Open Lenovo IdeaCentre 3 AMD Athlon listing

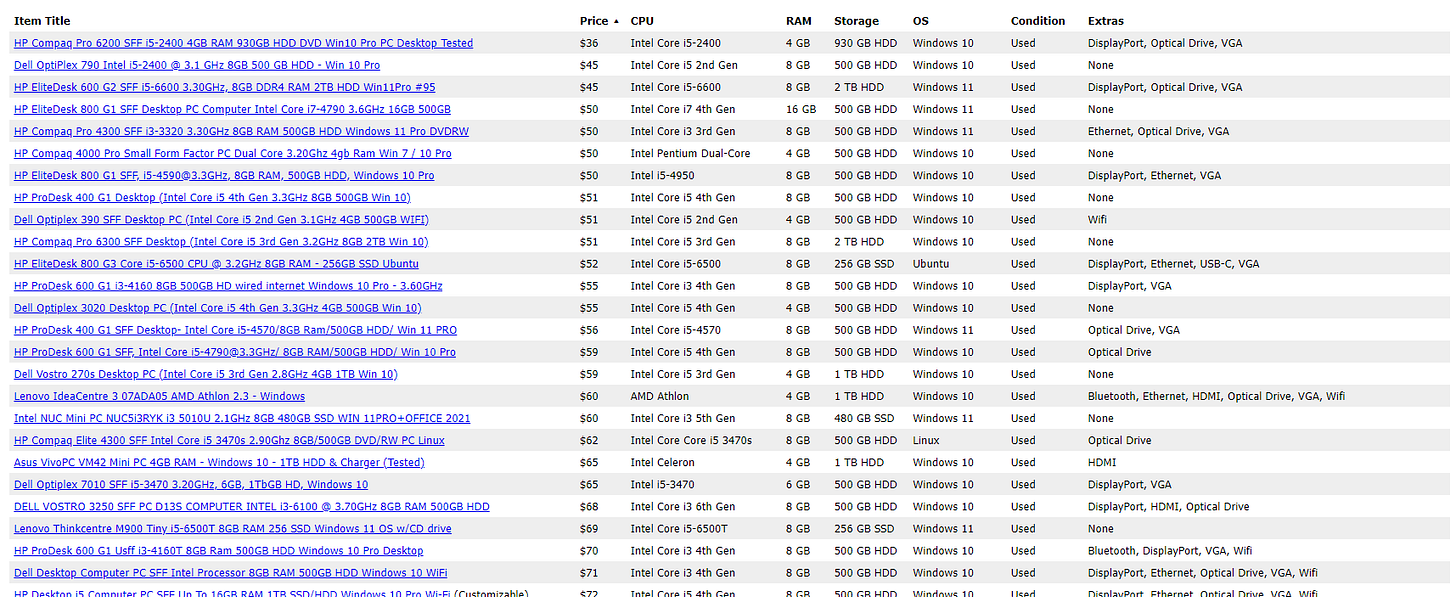(x=159, y=396)
